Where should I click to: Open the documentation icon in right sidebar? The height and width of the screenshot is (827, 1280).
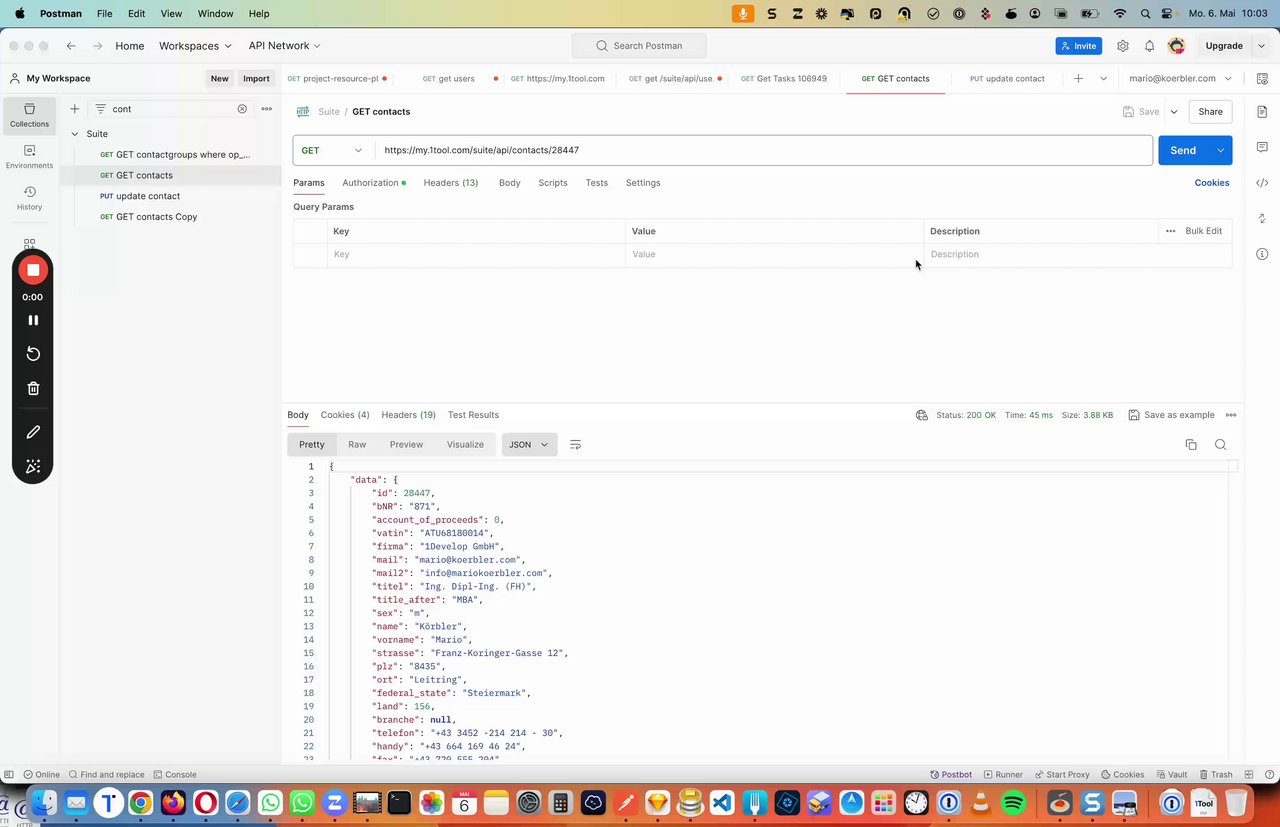pos(1262,111)
